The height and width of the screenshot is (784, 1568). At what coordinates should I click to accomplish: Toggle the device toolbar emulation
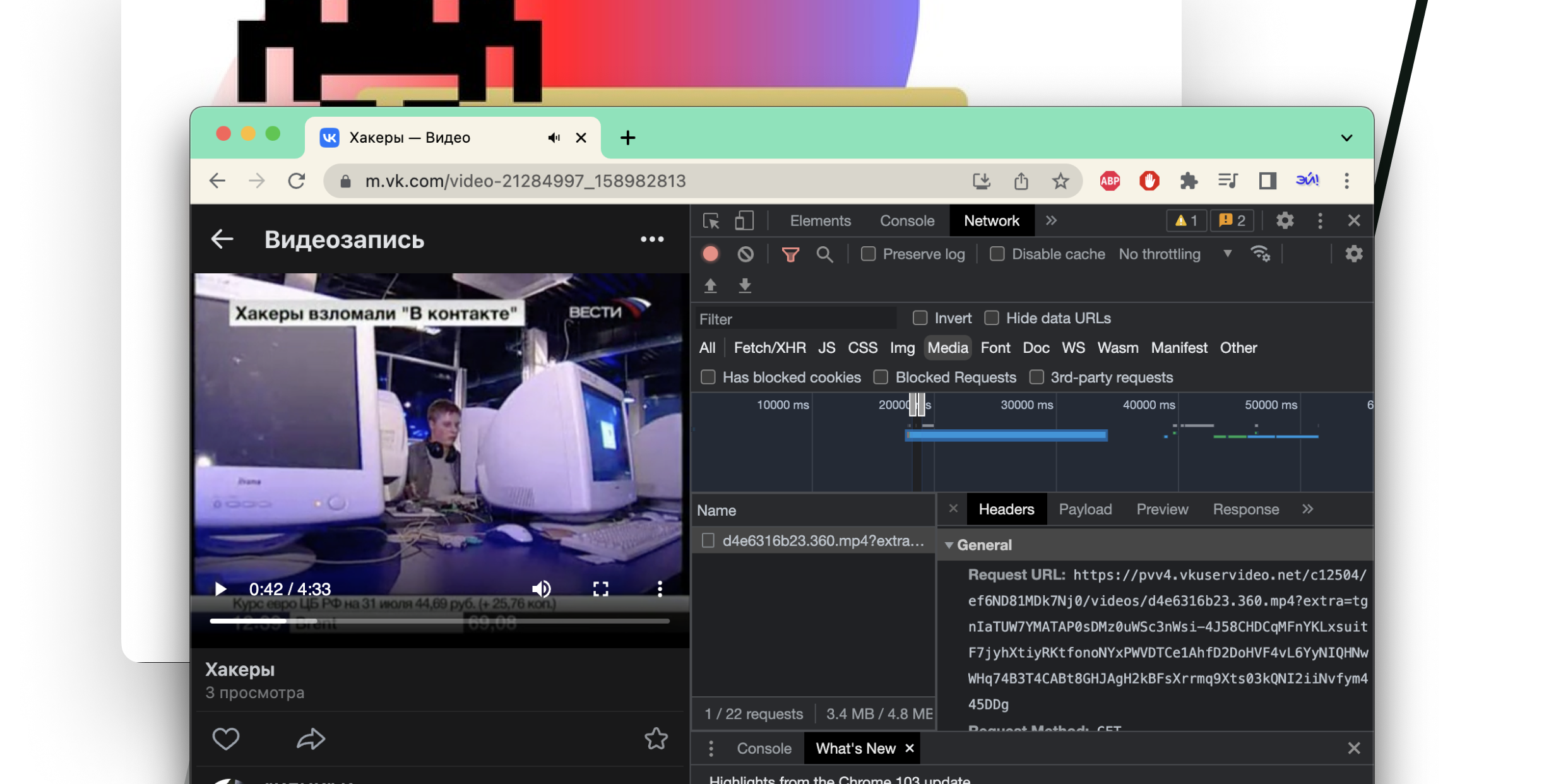tap(744, 221)
